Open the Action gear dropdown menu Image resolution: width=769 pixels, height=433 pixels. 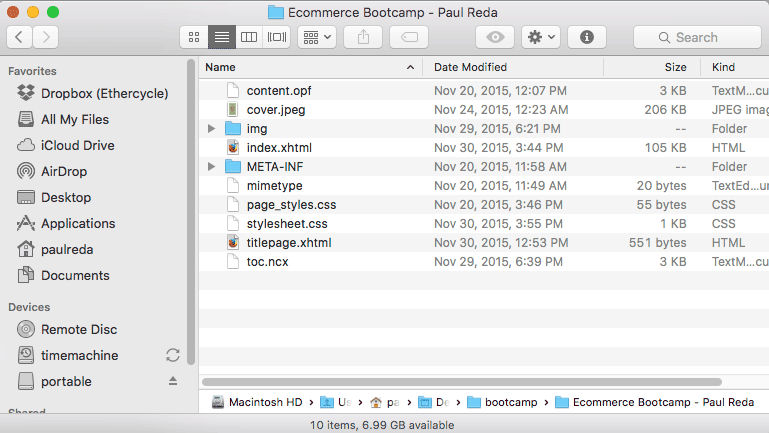(541, 37)
